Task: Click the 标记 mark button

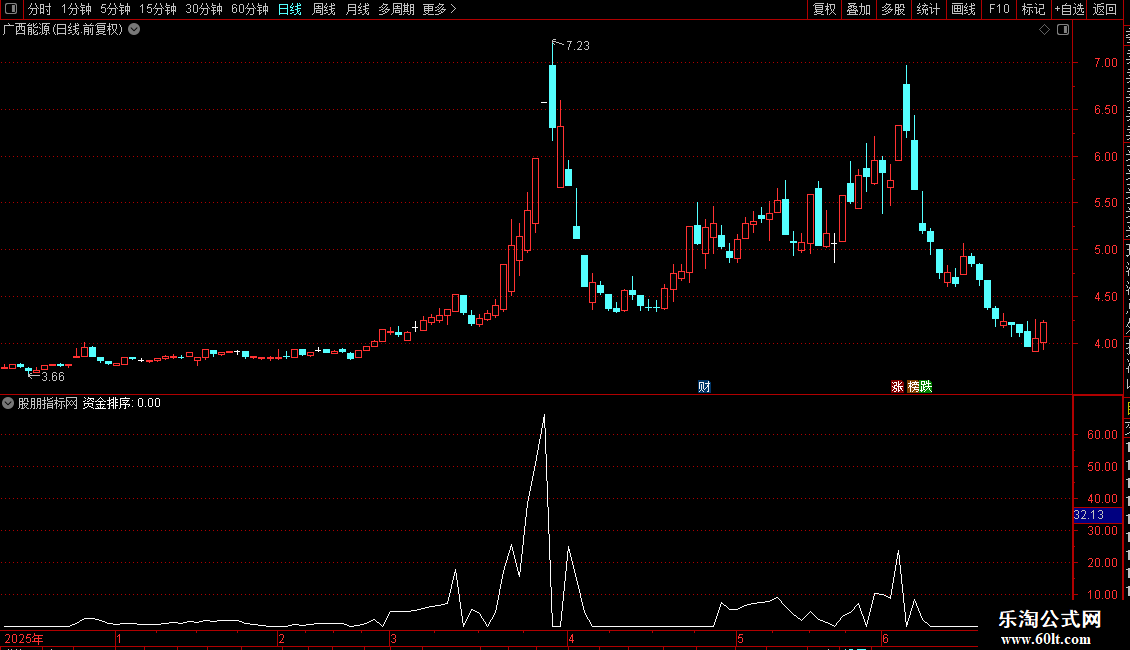Action: (1033, 9)
